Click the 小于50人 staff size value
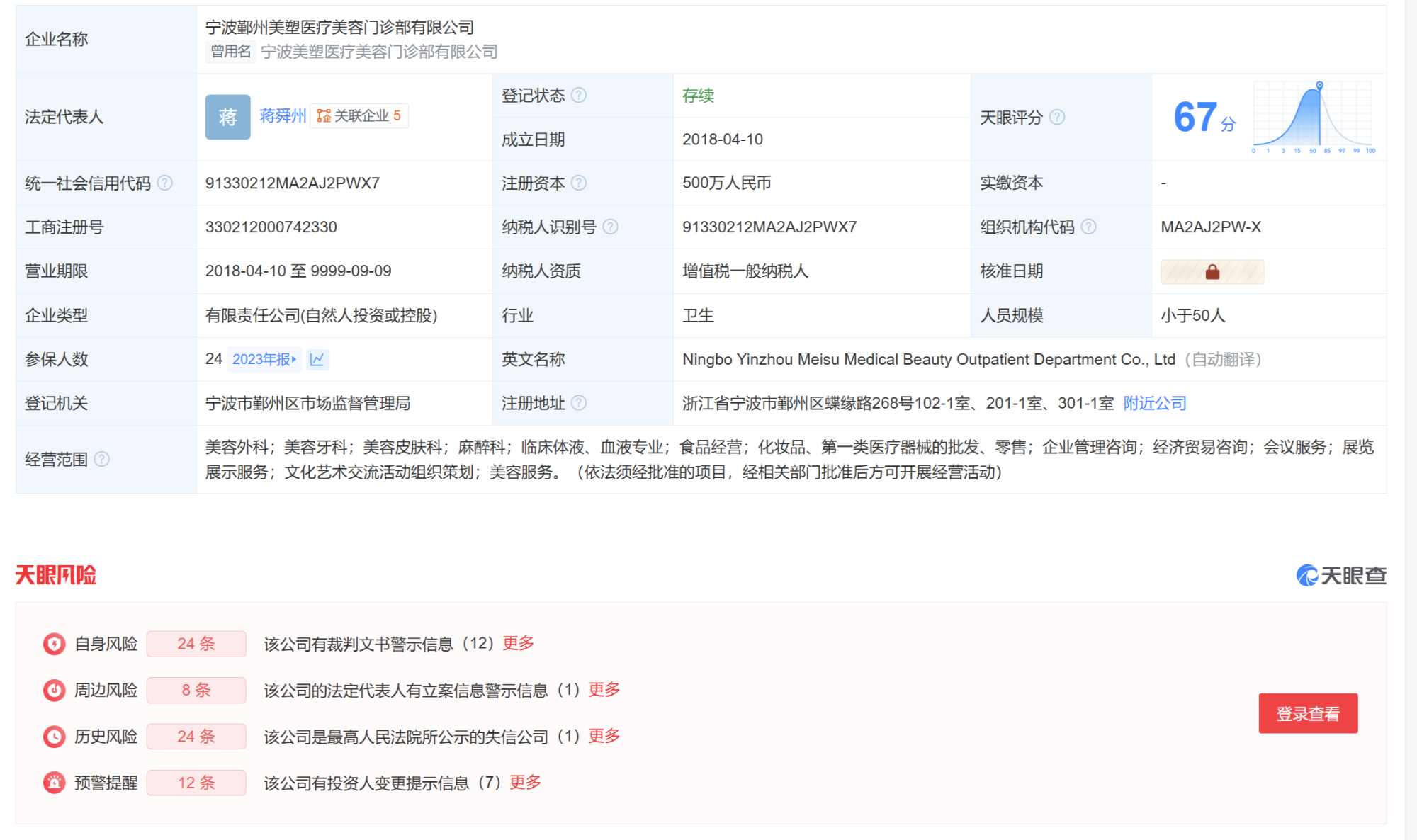The image size is (1417, 840). (1193, 315)
